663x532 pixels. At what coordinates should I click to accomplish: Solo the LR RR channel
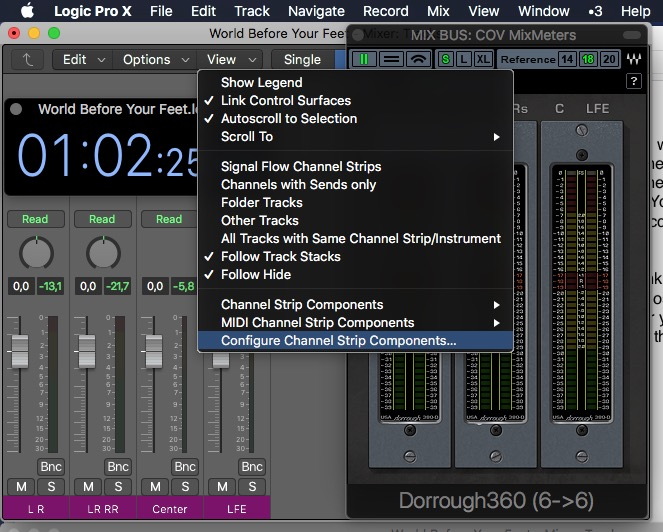pyautogui.click(x=118, y=487)
